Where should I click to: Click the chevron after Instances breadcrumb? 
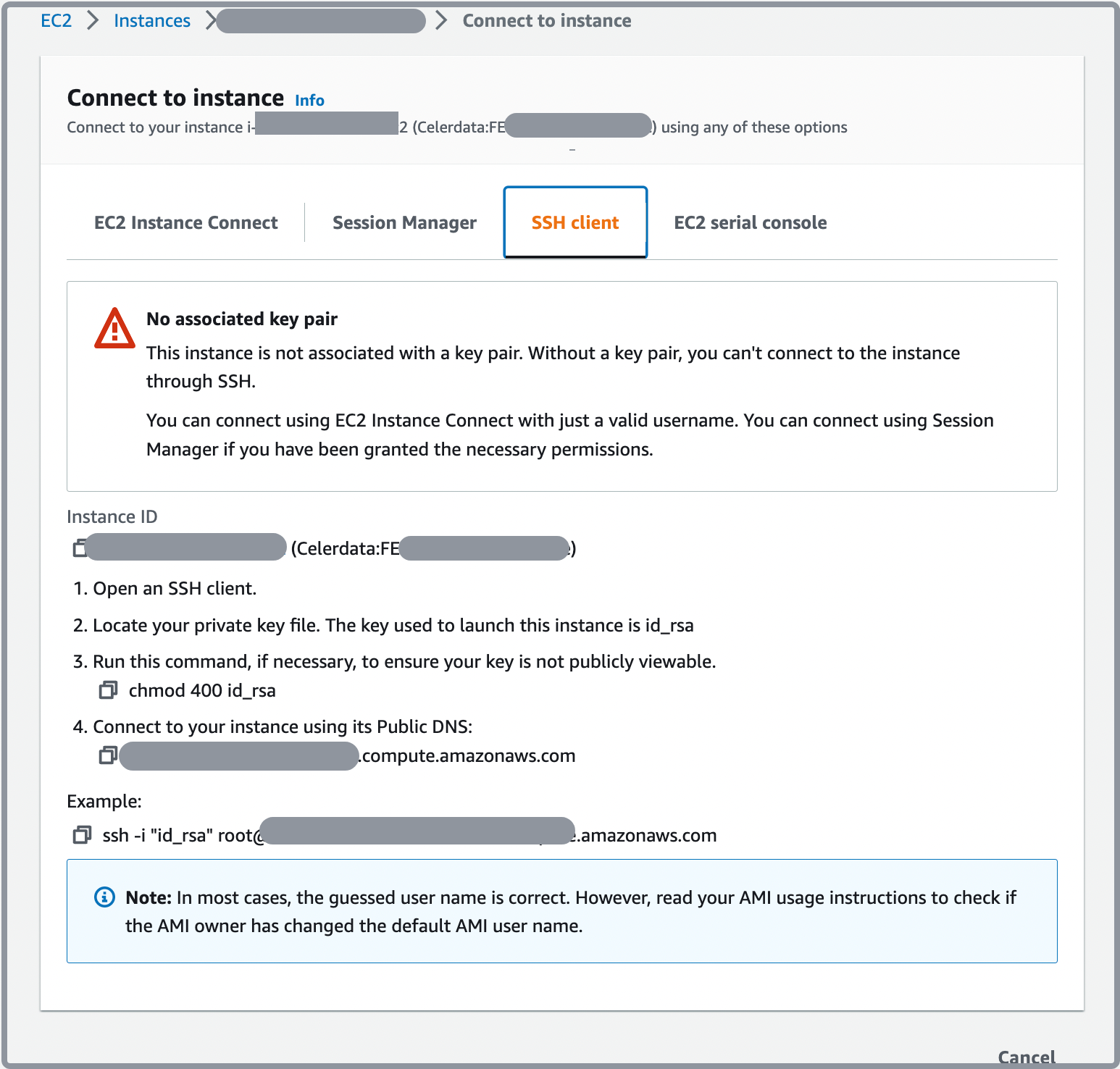[210, 21]
